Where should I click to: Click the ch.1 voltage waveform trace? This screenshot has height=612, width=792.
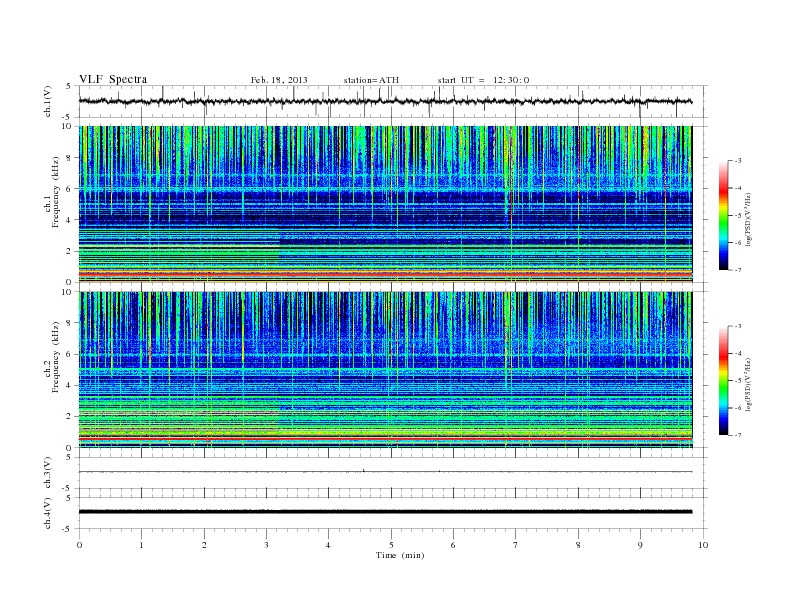tap(385, 101)
